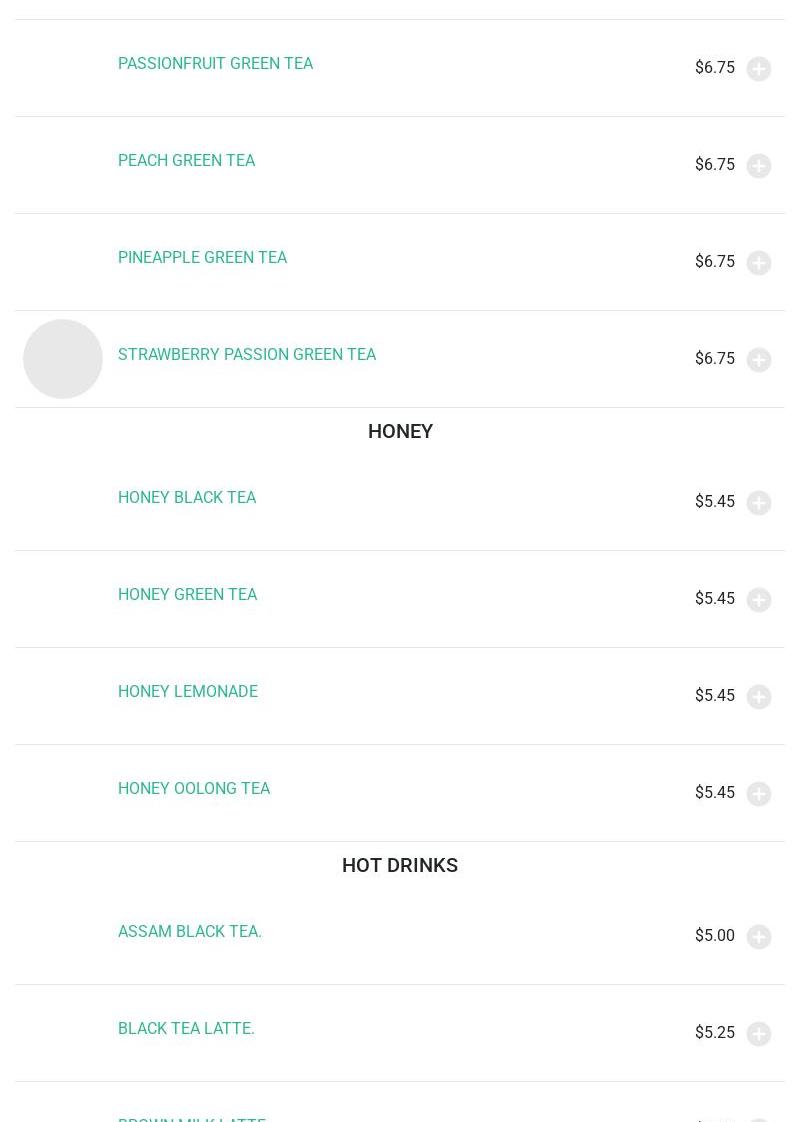Open Pineapple Green Tea details

(203, 258)
